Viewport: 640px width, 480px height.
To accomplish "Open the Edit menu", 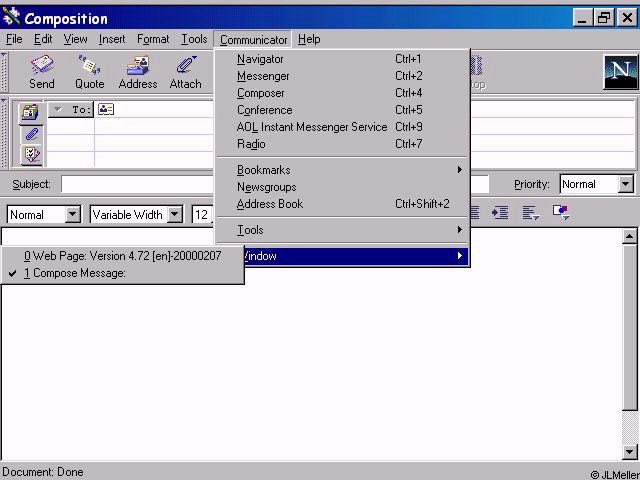I will (x=43, y=39).
